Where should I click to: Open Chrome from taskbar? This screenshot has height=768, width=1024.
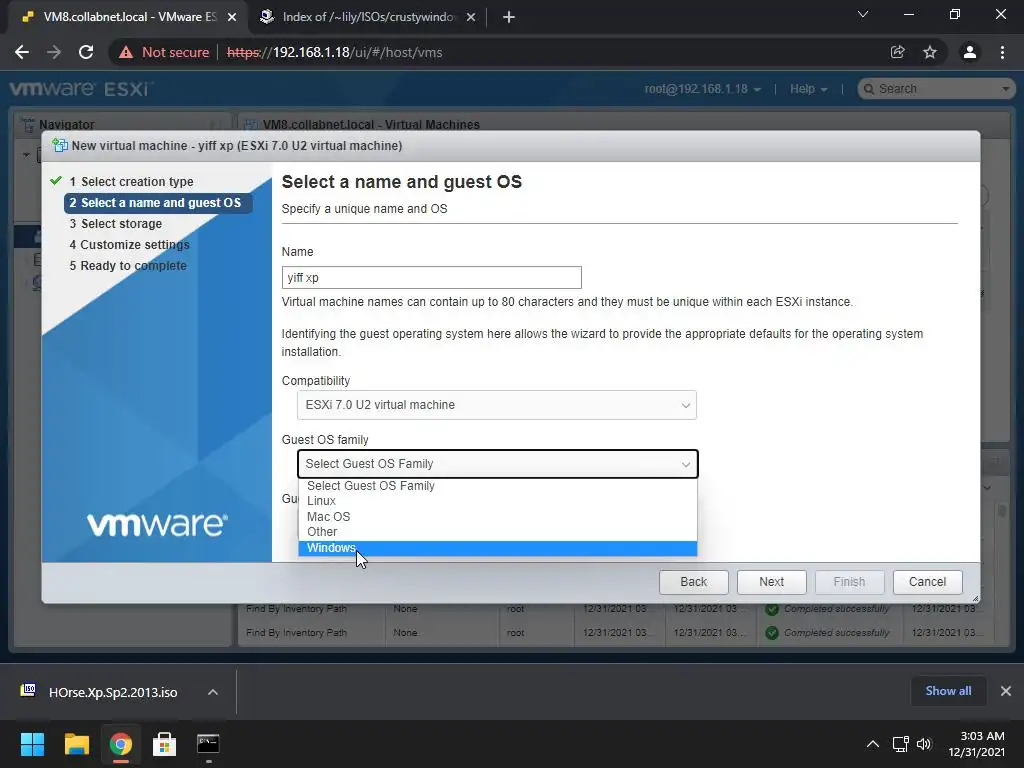[x=121, y=744]
